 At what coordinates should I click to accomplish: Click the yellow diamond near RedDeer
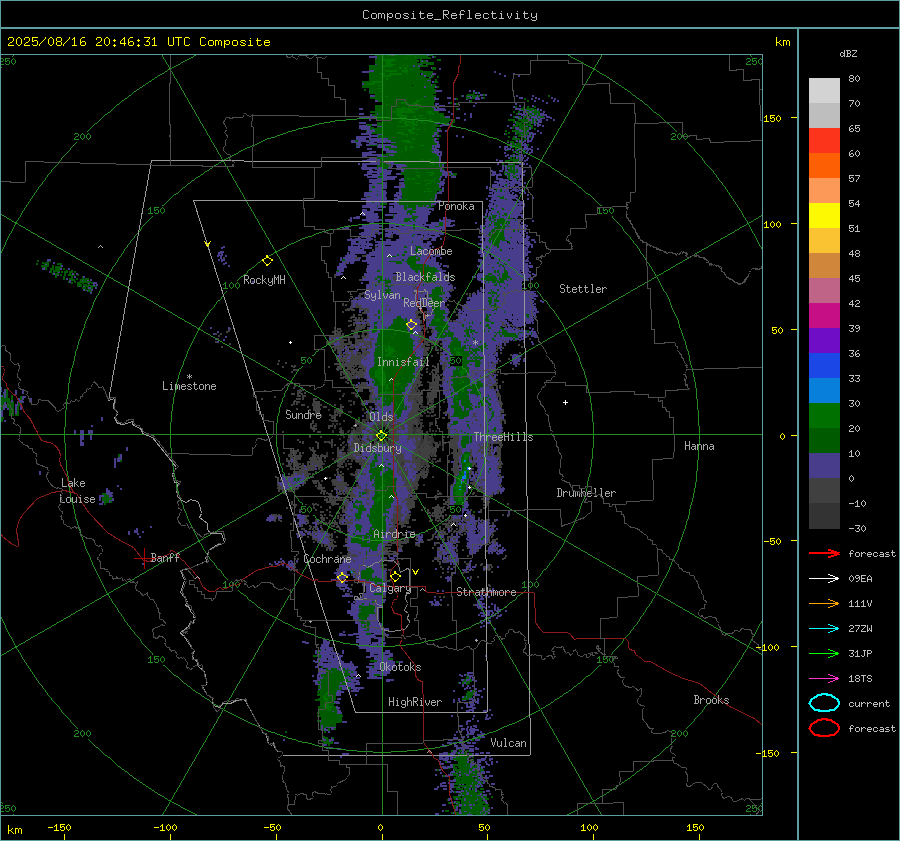(412, 325)
